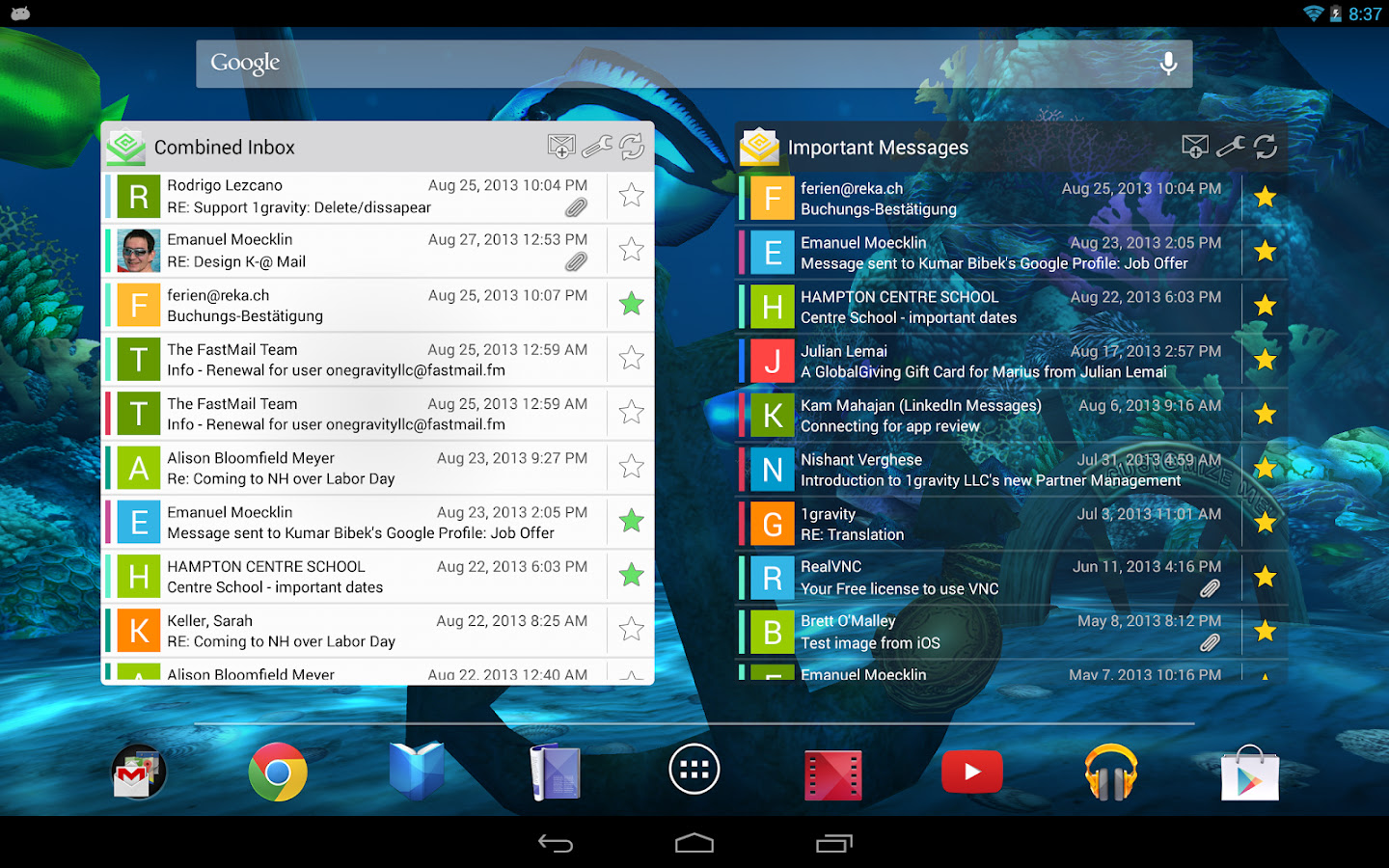Open the all-apps drawer

click(x=694, y=769)
